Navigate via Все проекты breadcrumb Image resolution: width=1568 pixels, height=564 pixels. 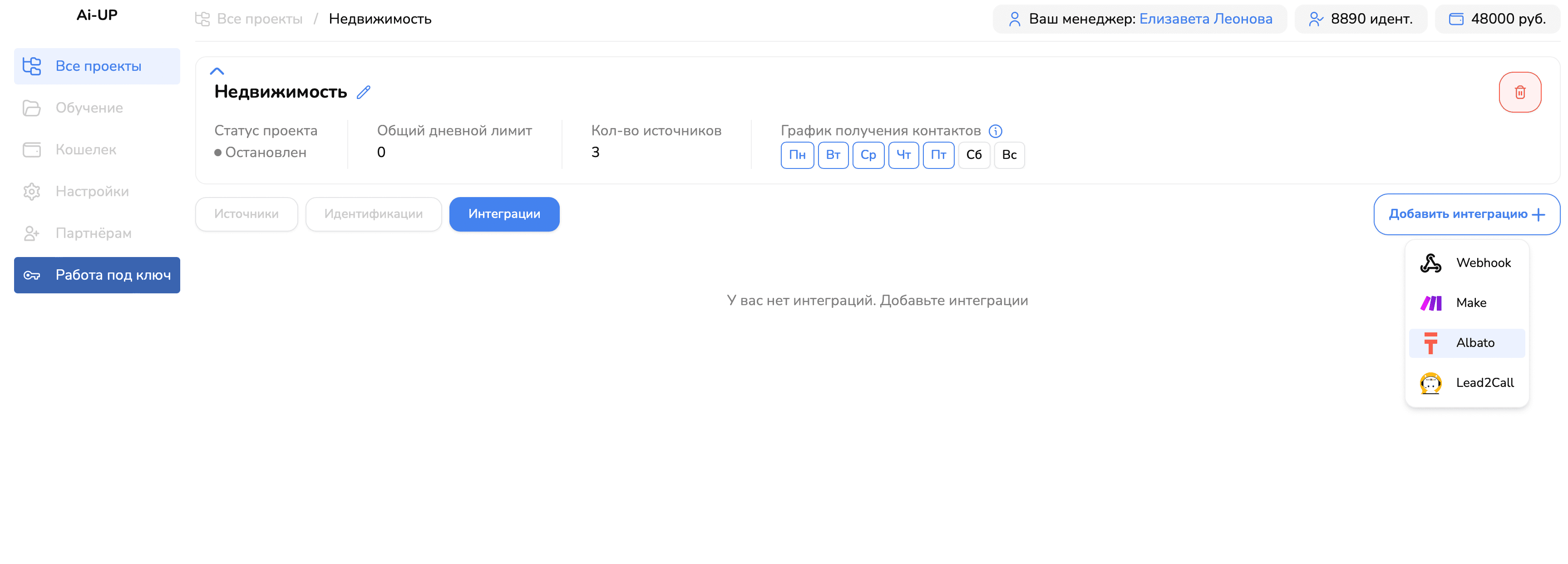tap(260, 19)
